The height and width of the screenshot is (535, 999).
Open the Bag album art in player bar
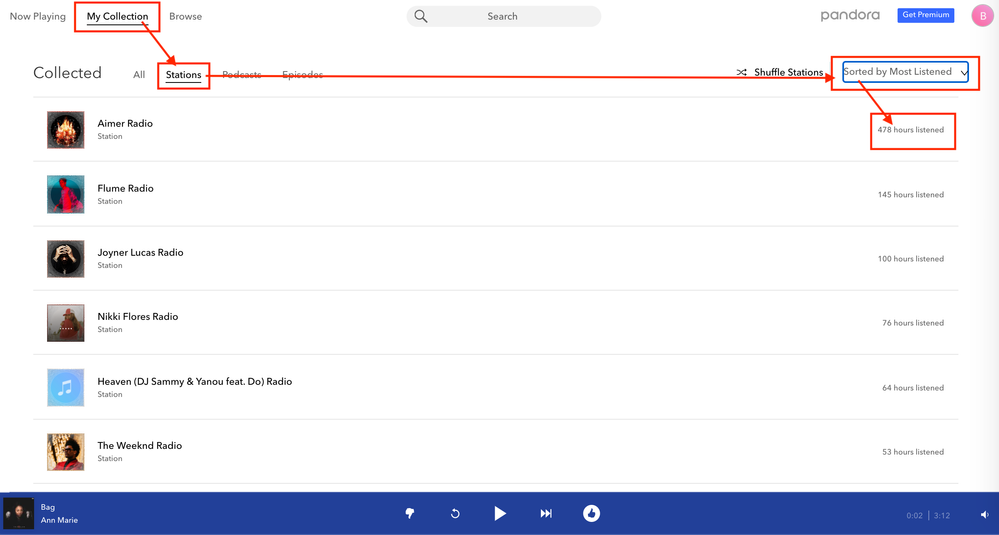pos(19,514)
